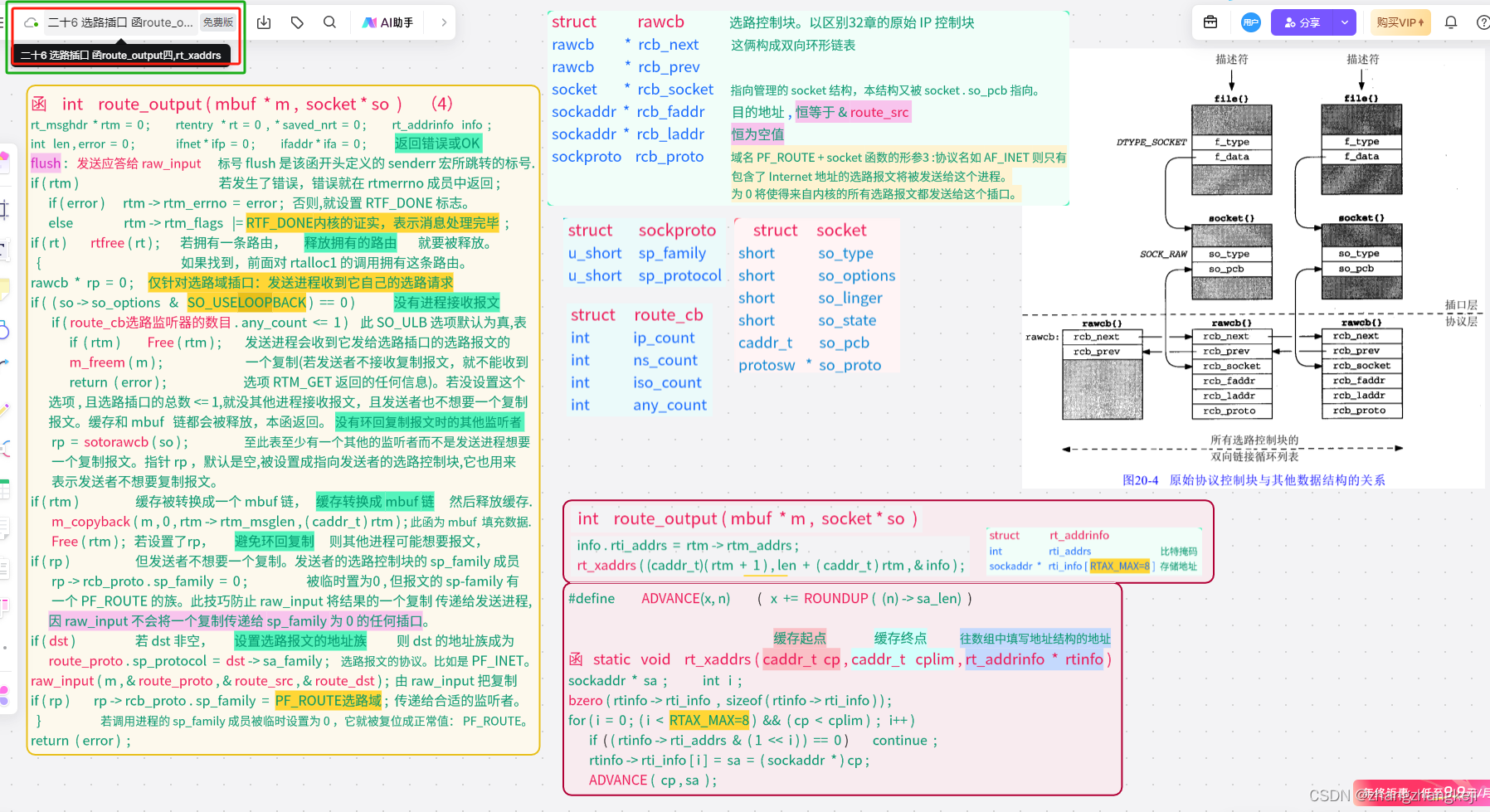The width and height of the screenshot is (1490, 812).
Task: Click 'RTAX_MAX=8' inside rti_info brackets
Action: click(x=1119, y=566)
